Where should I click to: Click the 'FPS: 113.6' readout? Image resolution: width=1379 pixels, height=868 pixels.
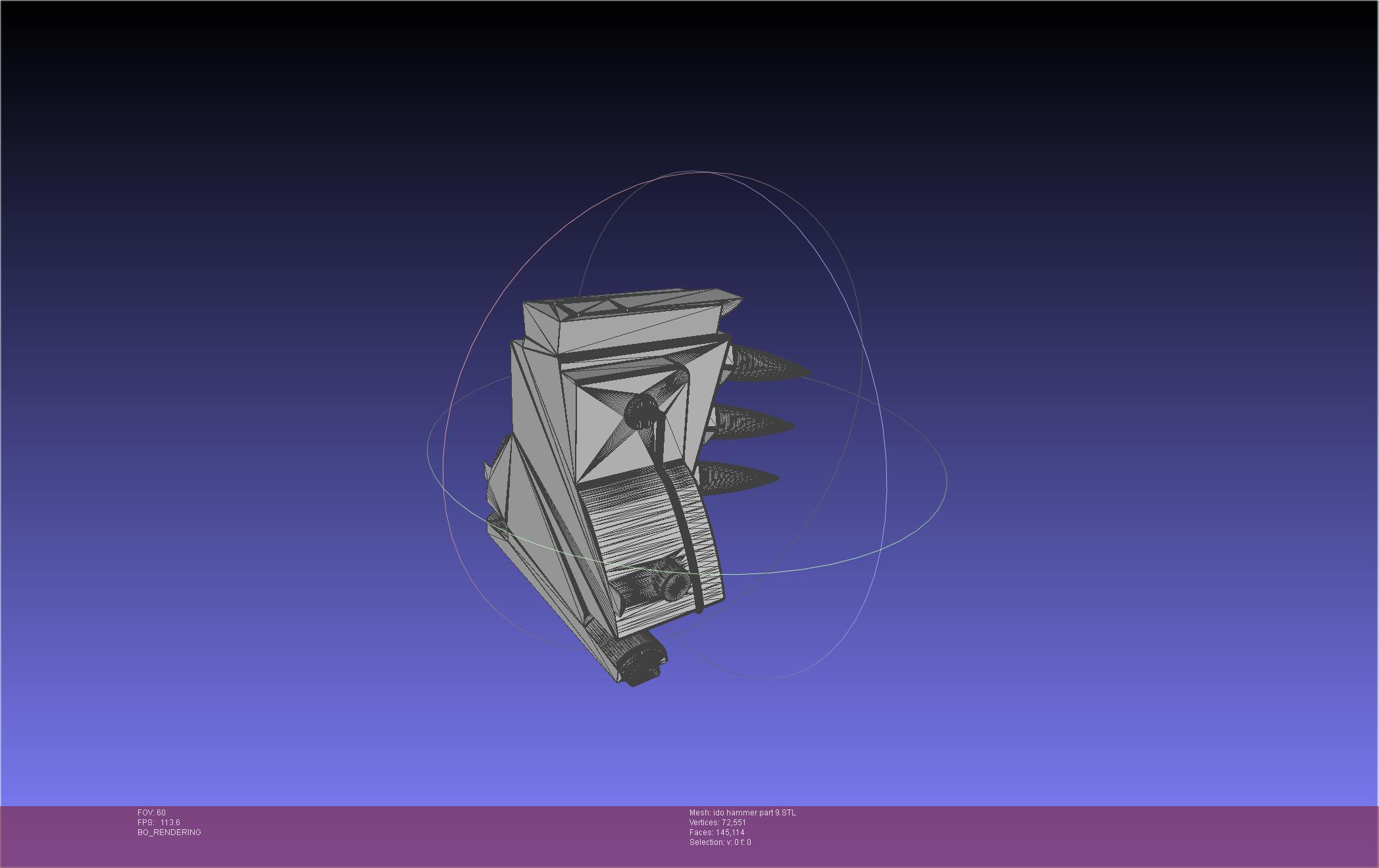[x=159, y=823]
